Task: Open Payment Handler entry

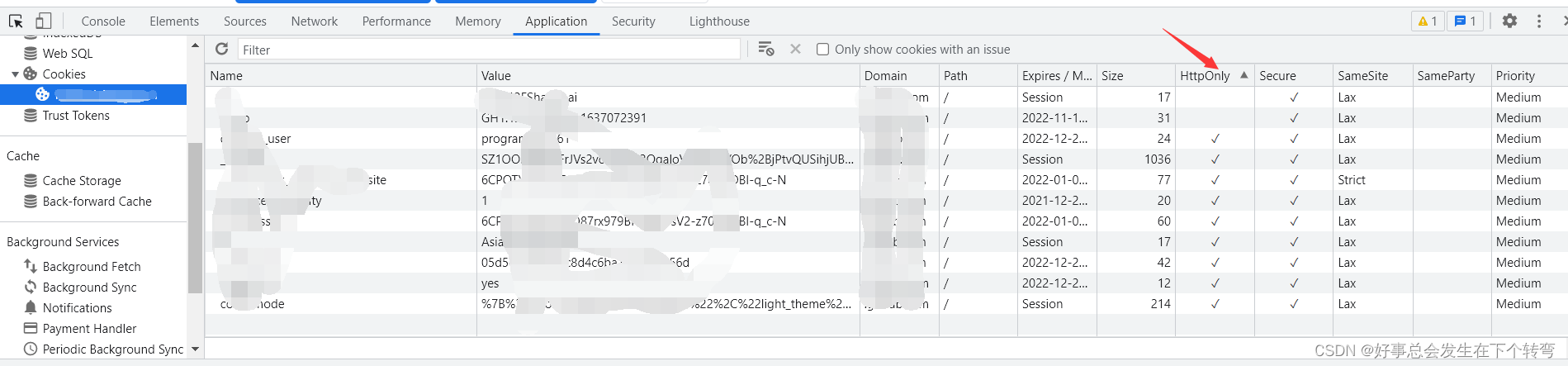Action: coord(89,328)
